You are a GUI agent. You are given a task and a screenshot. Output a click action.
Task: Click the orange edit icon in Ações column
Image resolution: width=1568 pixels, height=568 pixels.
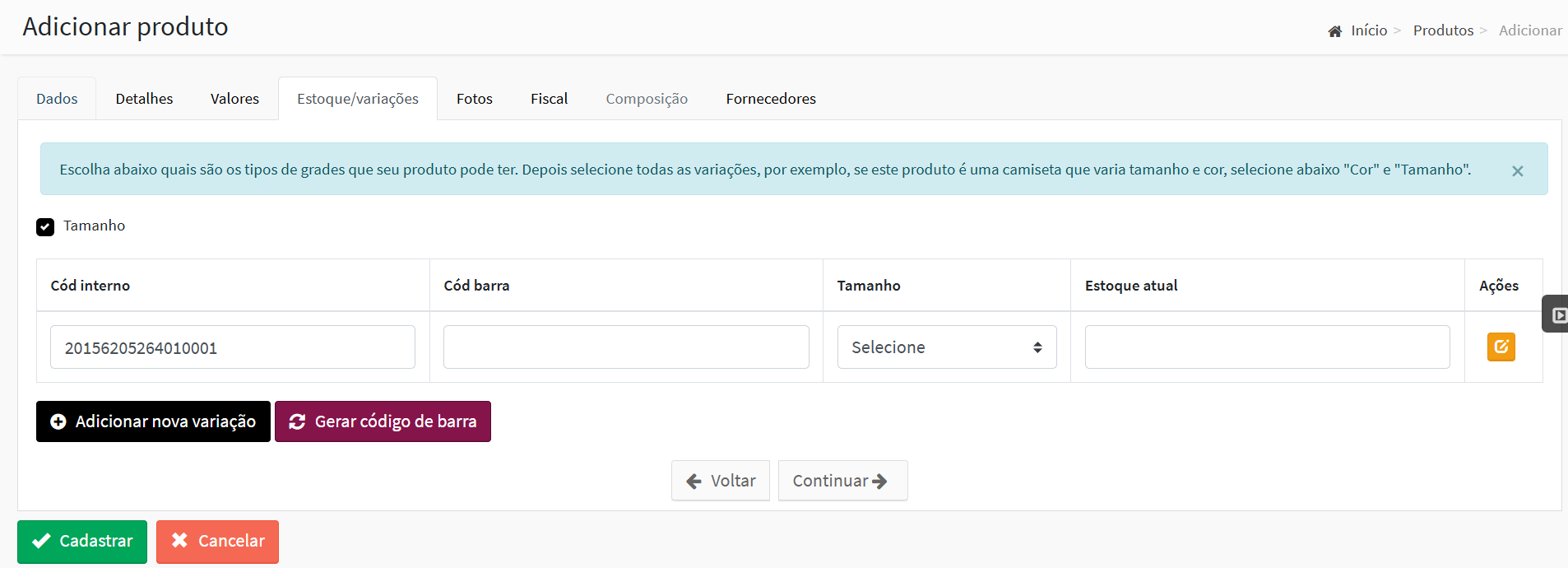point(1501,347)
